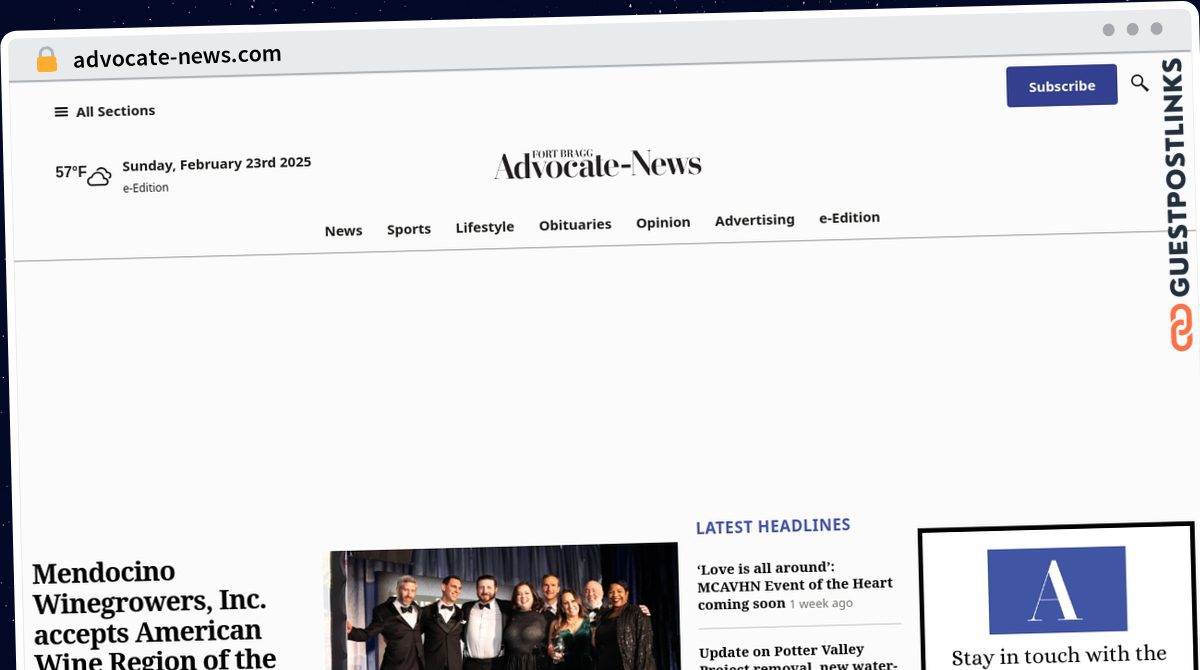Read 'Love is all around' headline
This screenshot has width=1200, height=670.
pos(794,584)
